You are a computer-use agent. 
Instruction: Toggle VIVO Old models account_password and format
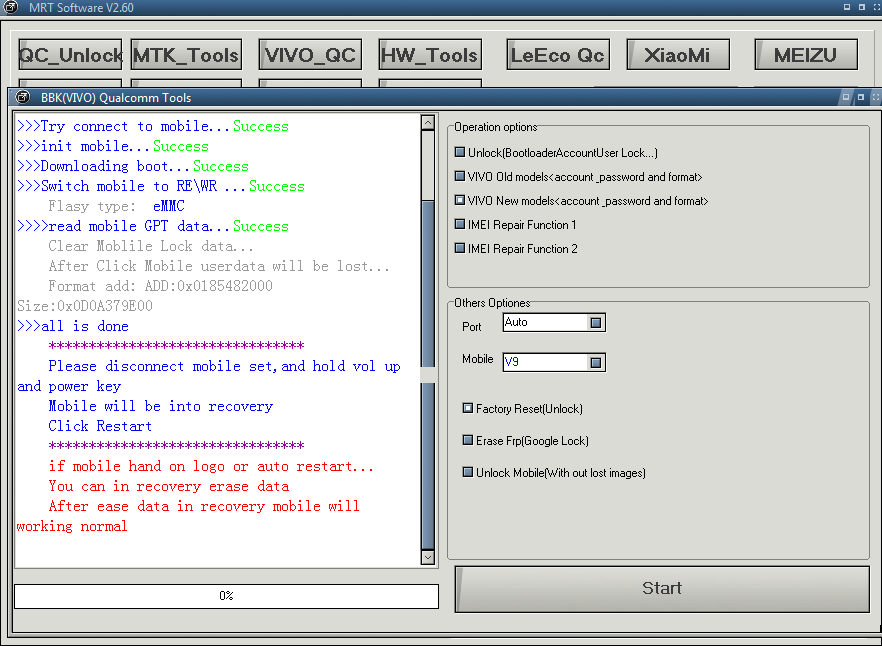click(x=460, y=176)
